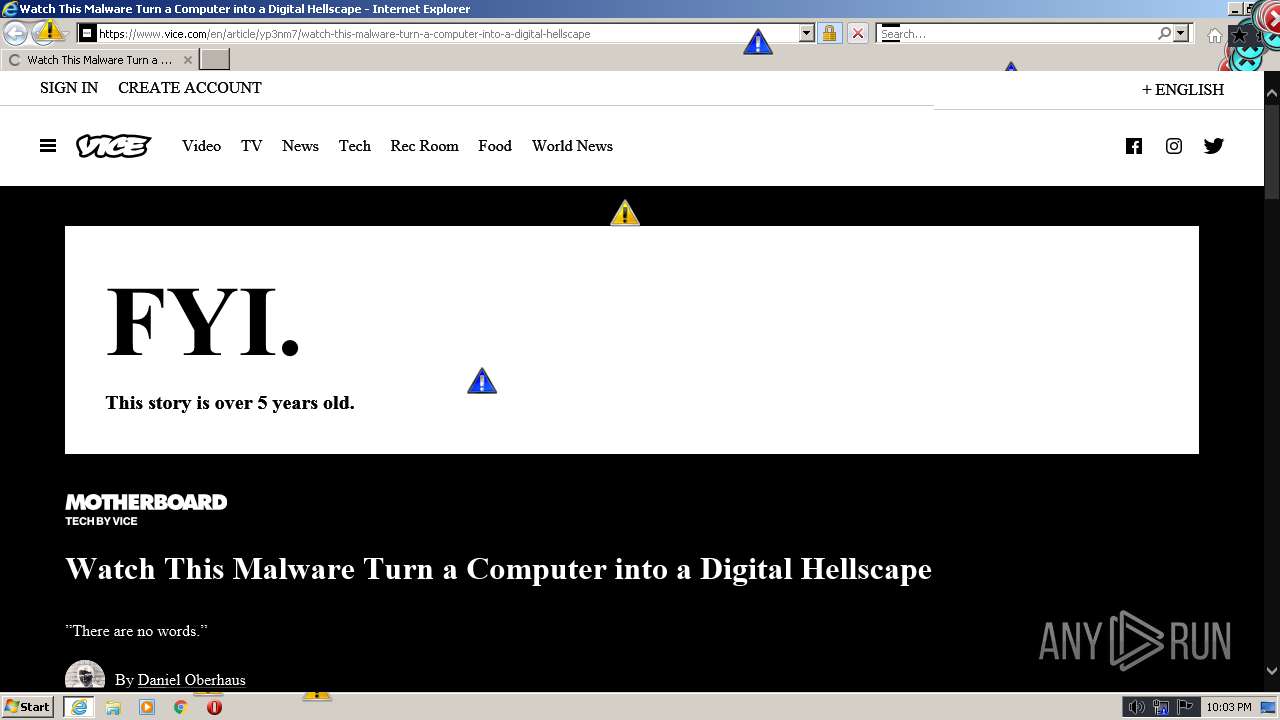The width and height of the screenshot is (1280, 720).
Task: Open the News section
Action: tap(300, 146)
